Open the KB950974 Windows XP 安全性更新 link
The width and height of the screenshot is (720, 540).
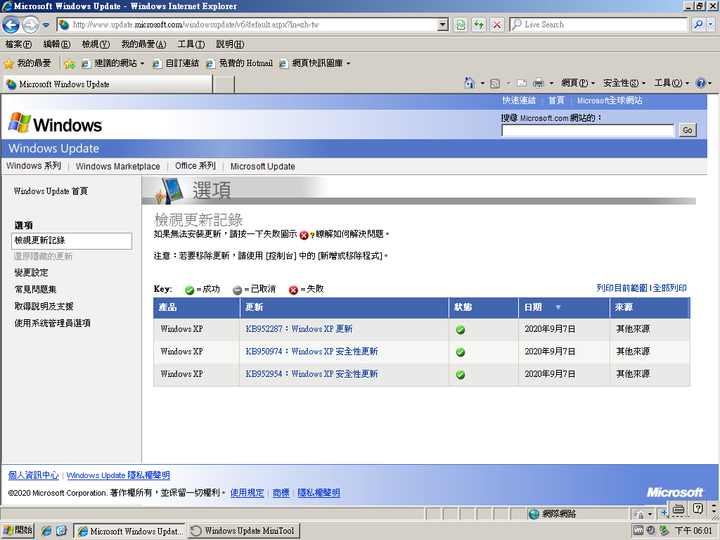[311, 351]
